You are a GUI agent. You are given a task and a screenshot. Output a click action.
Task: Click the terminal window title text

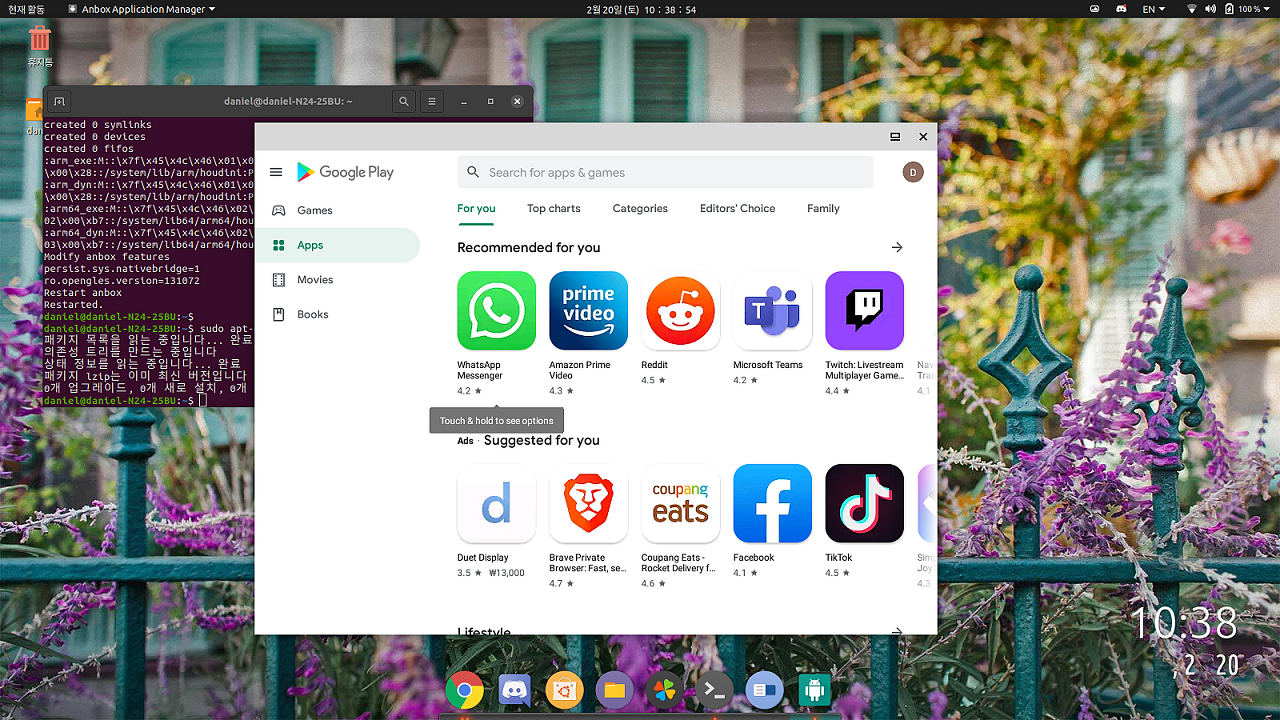[x=288, y=101]
